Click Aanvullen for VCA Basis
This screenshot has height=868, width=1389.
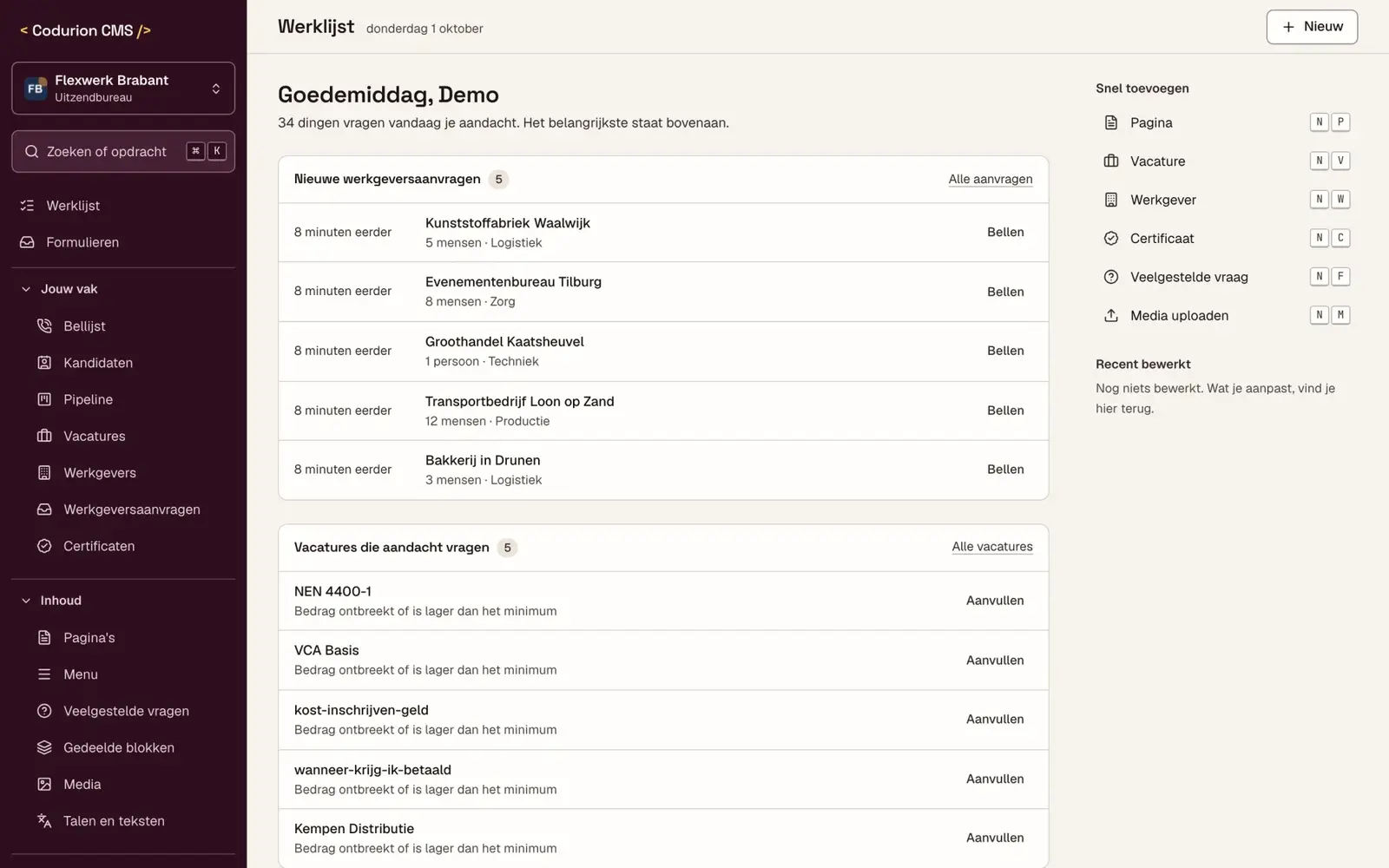995,661
